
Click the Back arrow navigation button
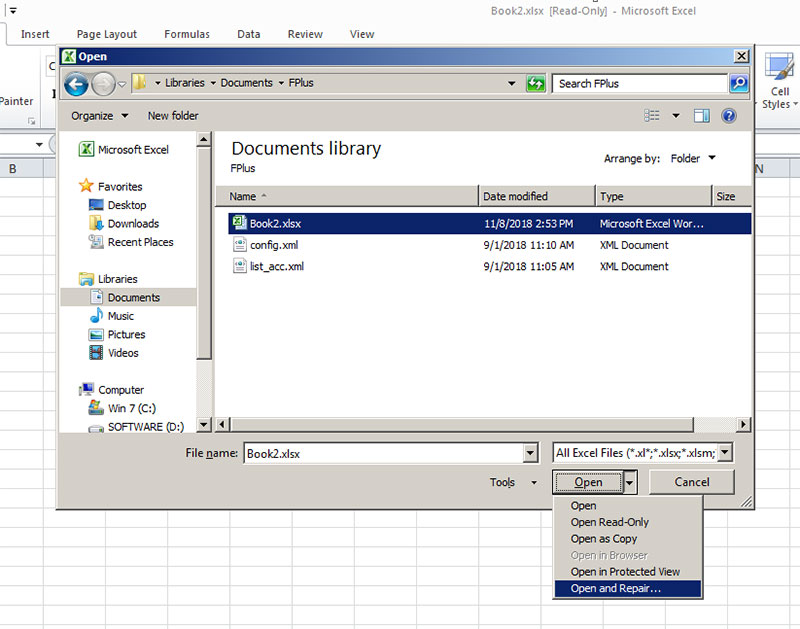tap(77, 84)
